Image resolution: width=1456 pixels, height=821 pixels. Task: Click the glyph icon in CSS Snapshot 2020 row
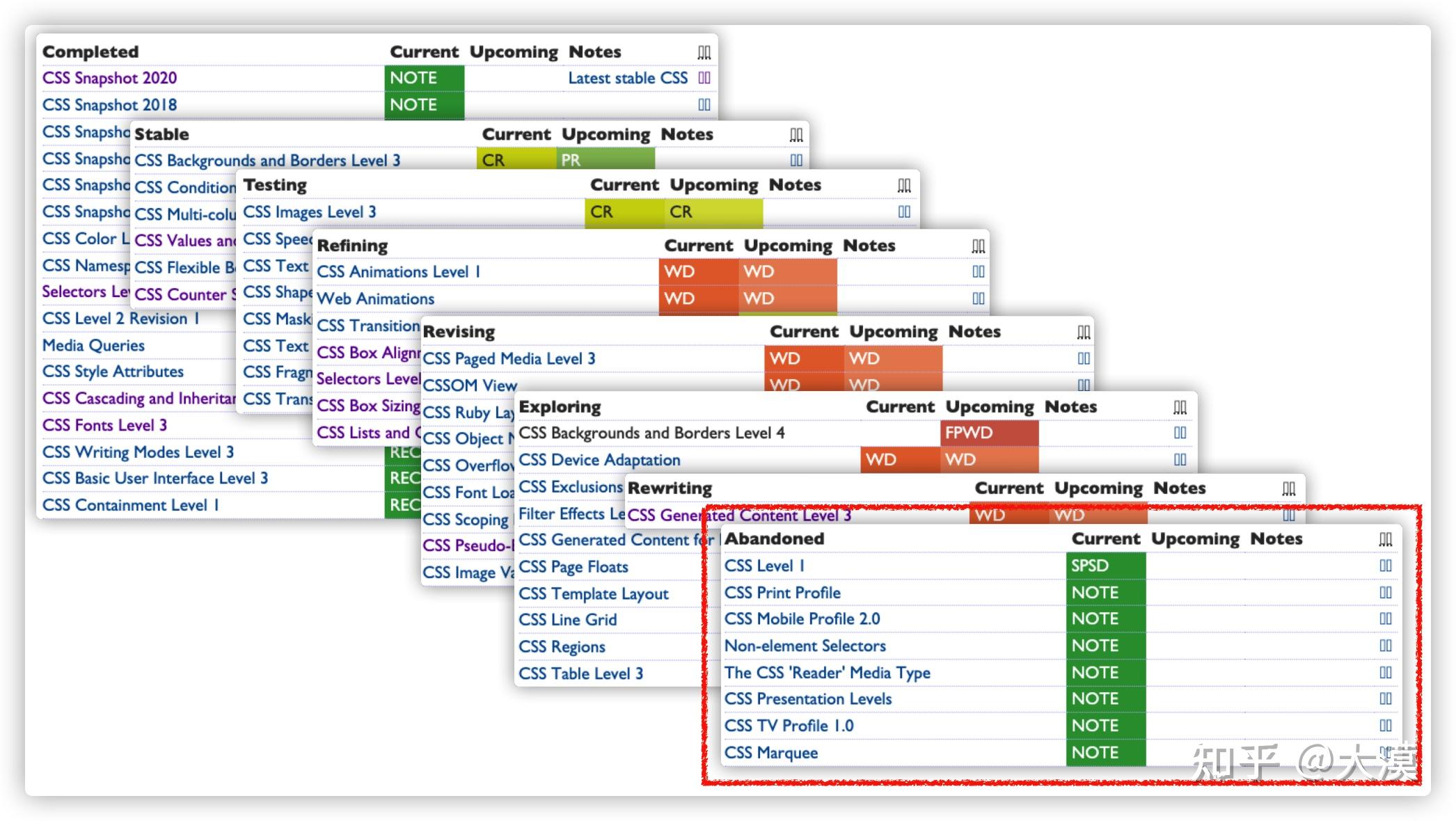(x=704, y=78)
